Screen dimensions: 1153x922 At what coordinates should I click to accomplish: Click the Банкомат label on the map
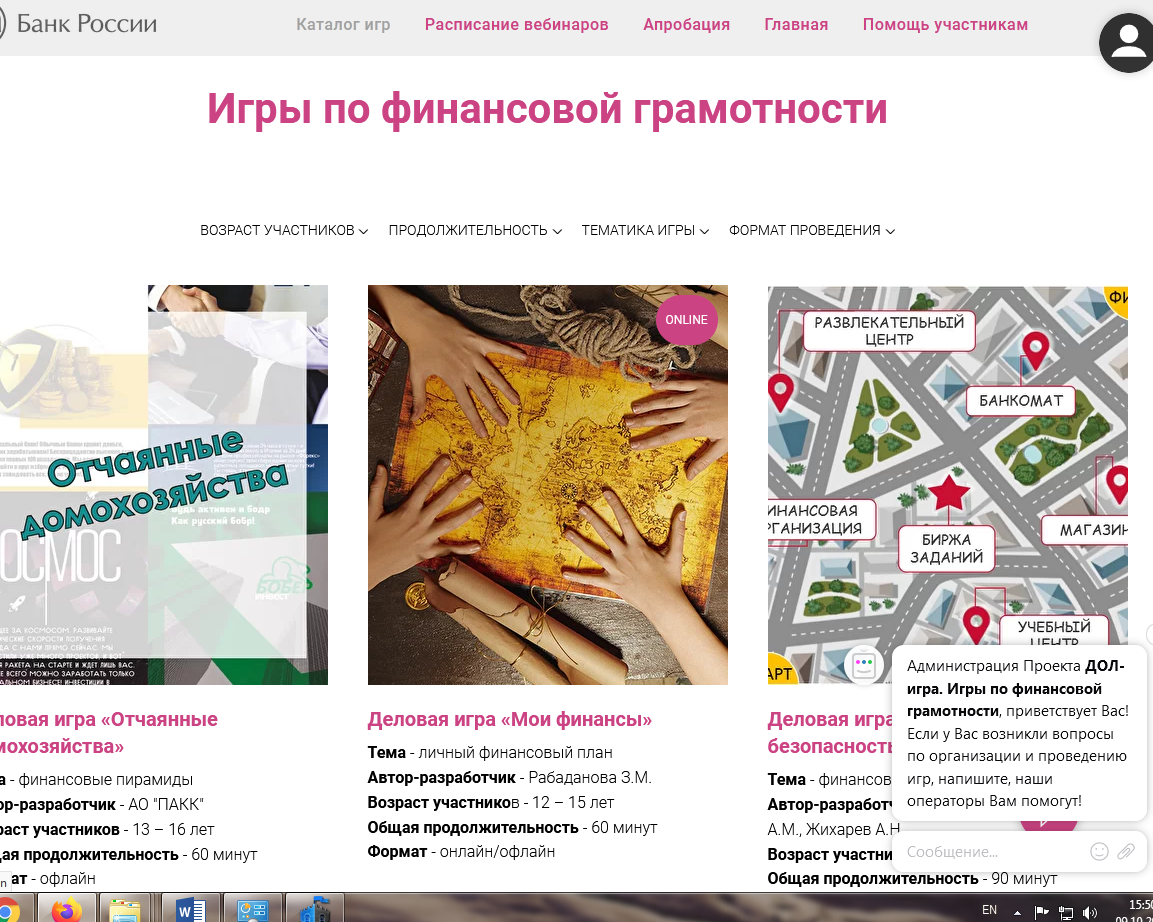click(x=1021, y=401)
